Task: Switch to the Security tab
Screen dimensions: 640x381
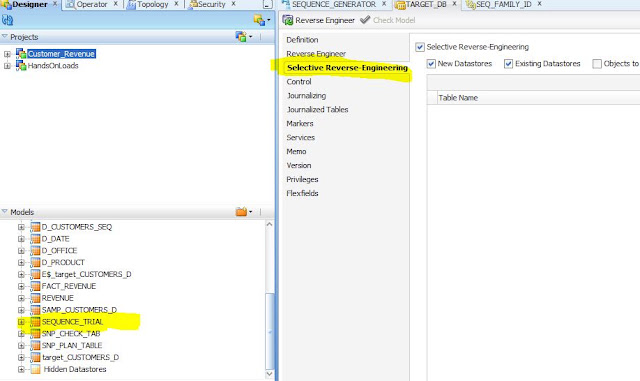Action: (x=211, y=4)
